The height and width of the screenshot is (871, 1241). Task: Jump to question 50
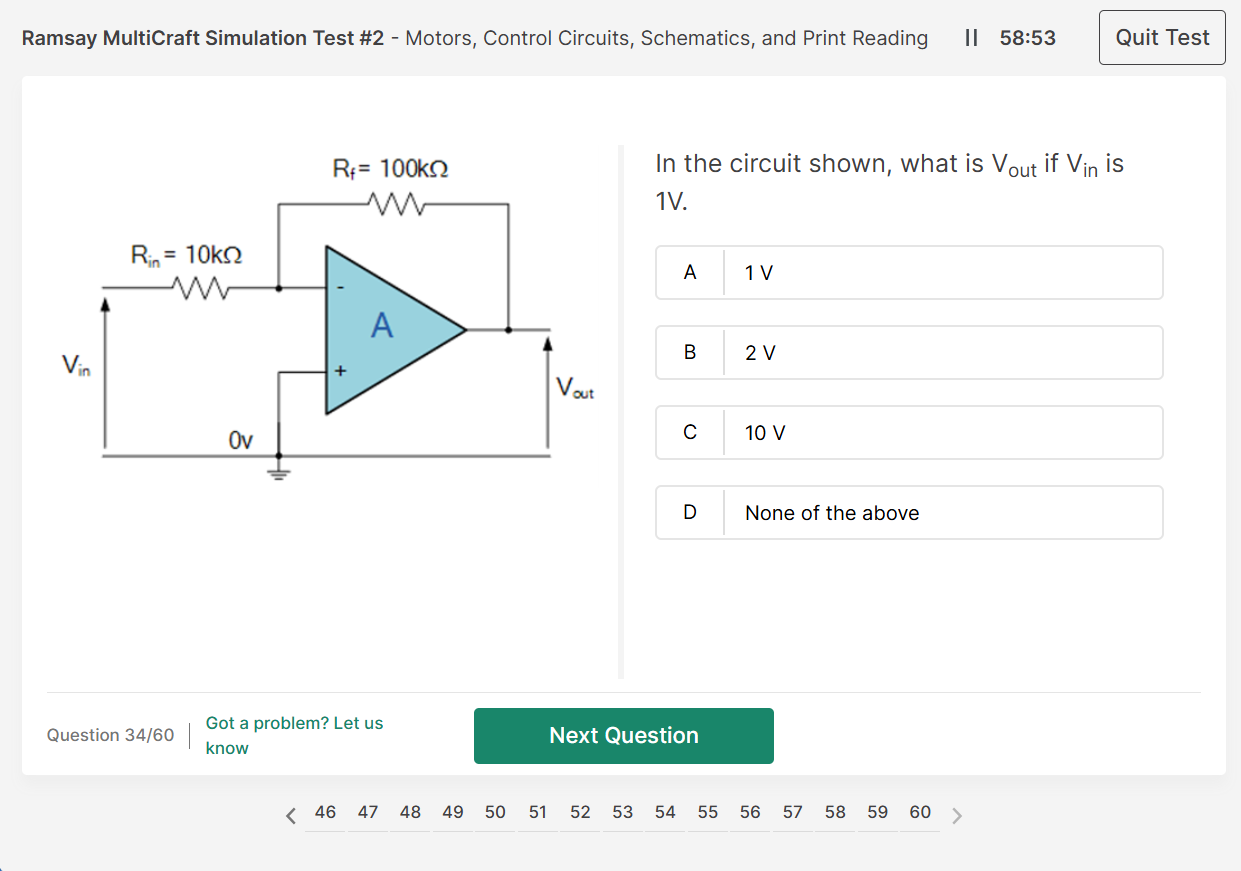point(495,813)
